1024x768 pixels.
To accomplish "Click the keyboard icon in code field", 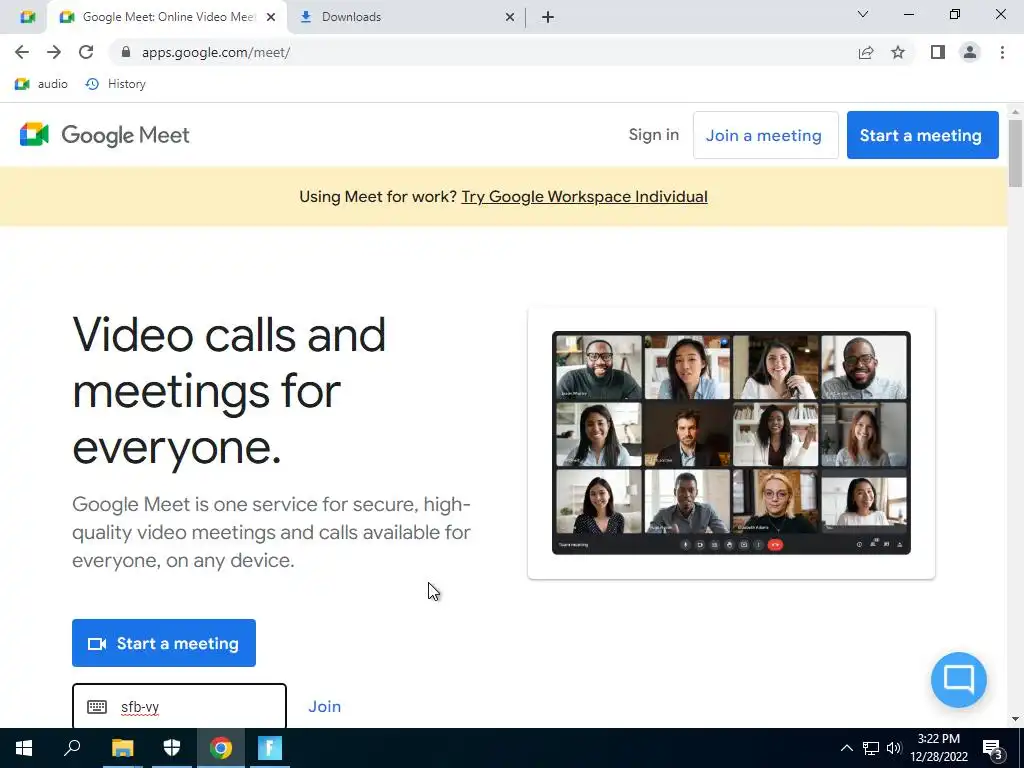I will 97,707.
